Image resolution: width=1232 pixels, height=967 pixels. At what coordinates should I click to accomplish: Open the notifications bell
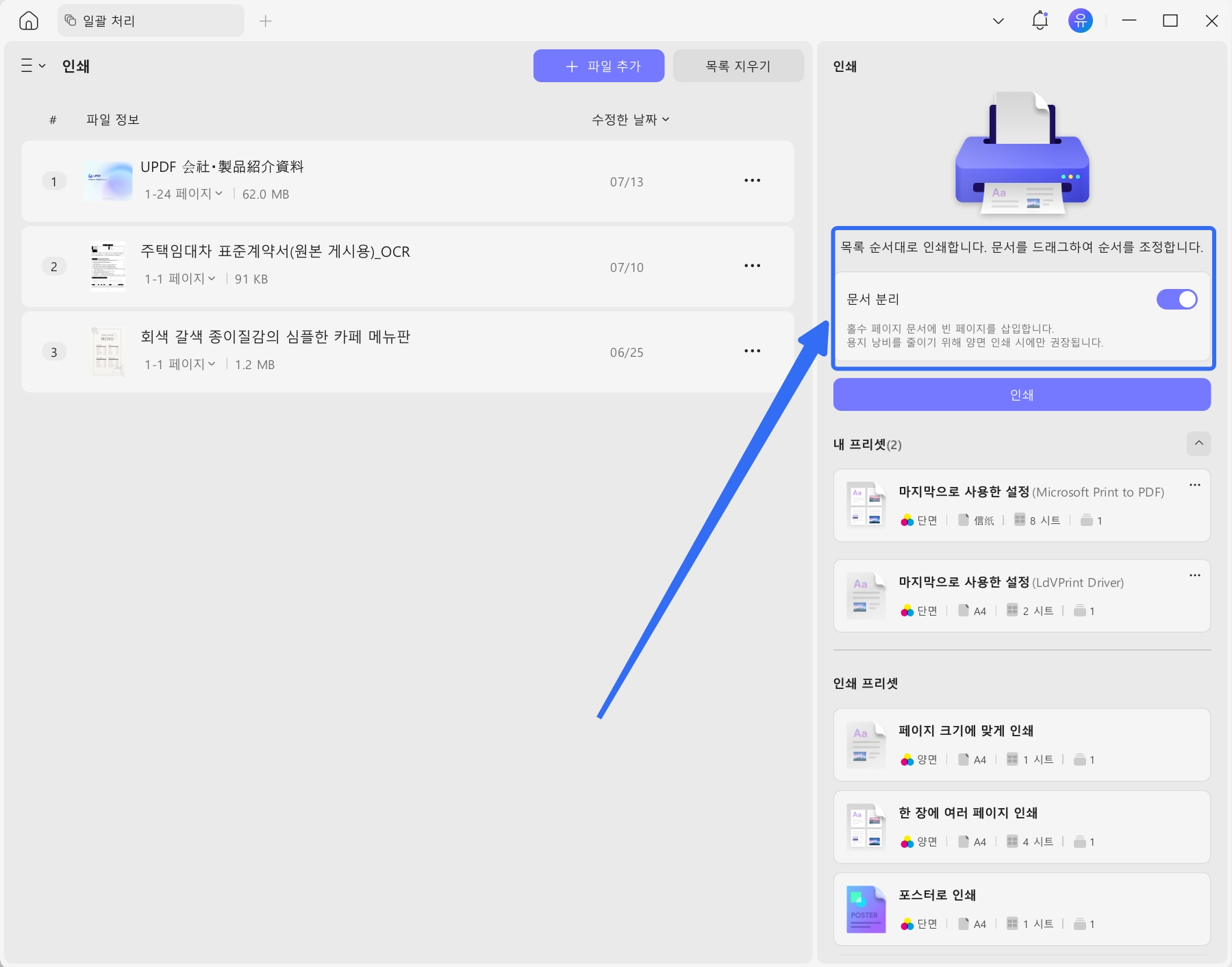1040,21
